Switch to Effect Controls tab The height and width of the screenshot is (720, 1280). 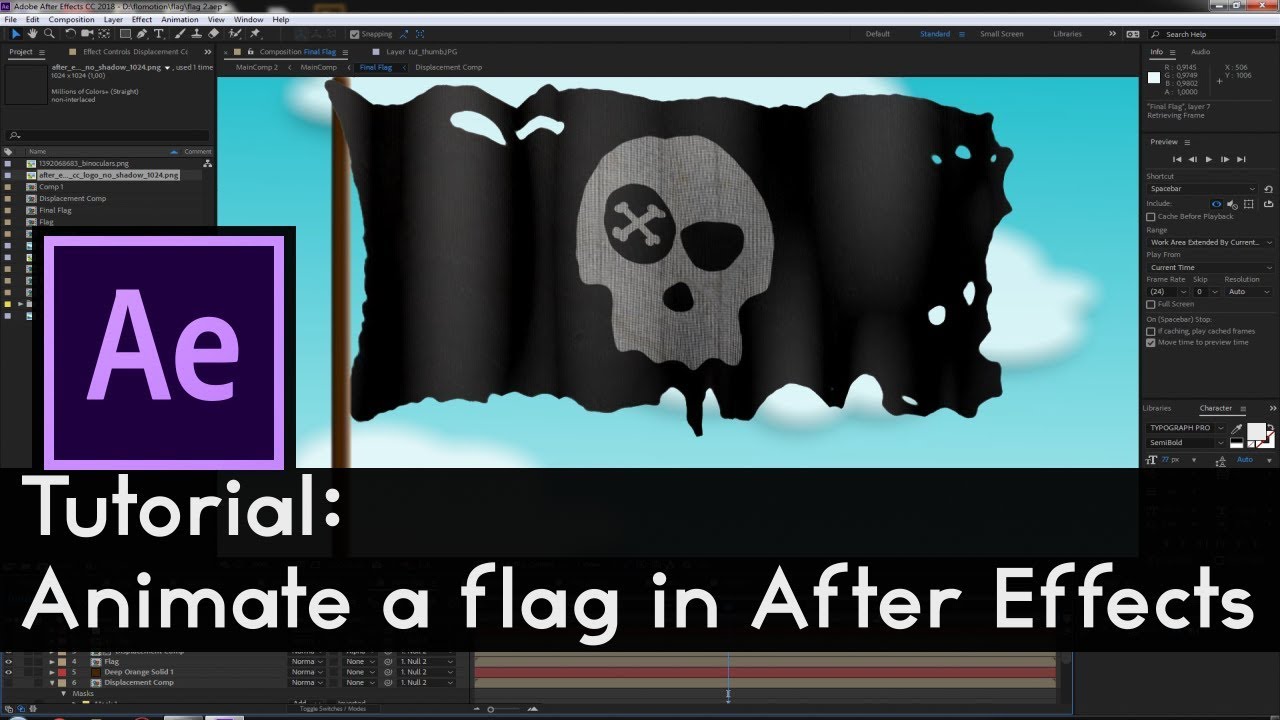(x=135, y=52)
